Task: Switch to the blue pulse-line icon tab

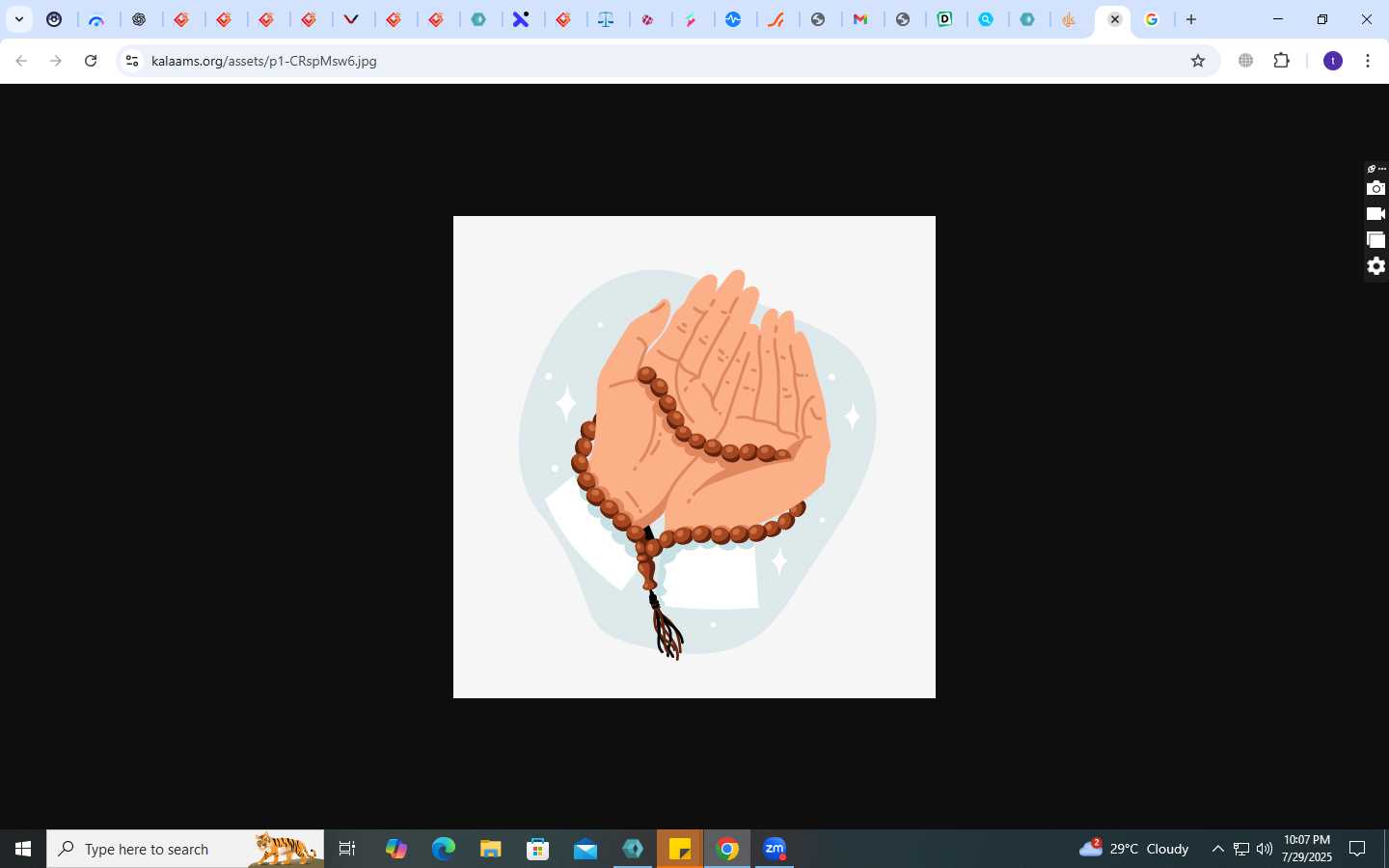Action: tap(734, 19)
